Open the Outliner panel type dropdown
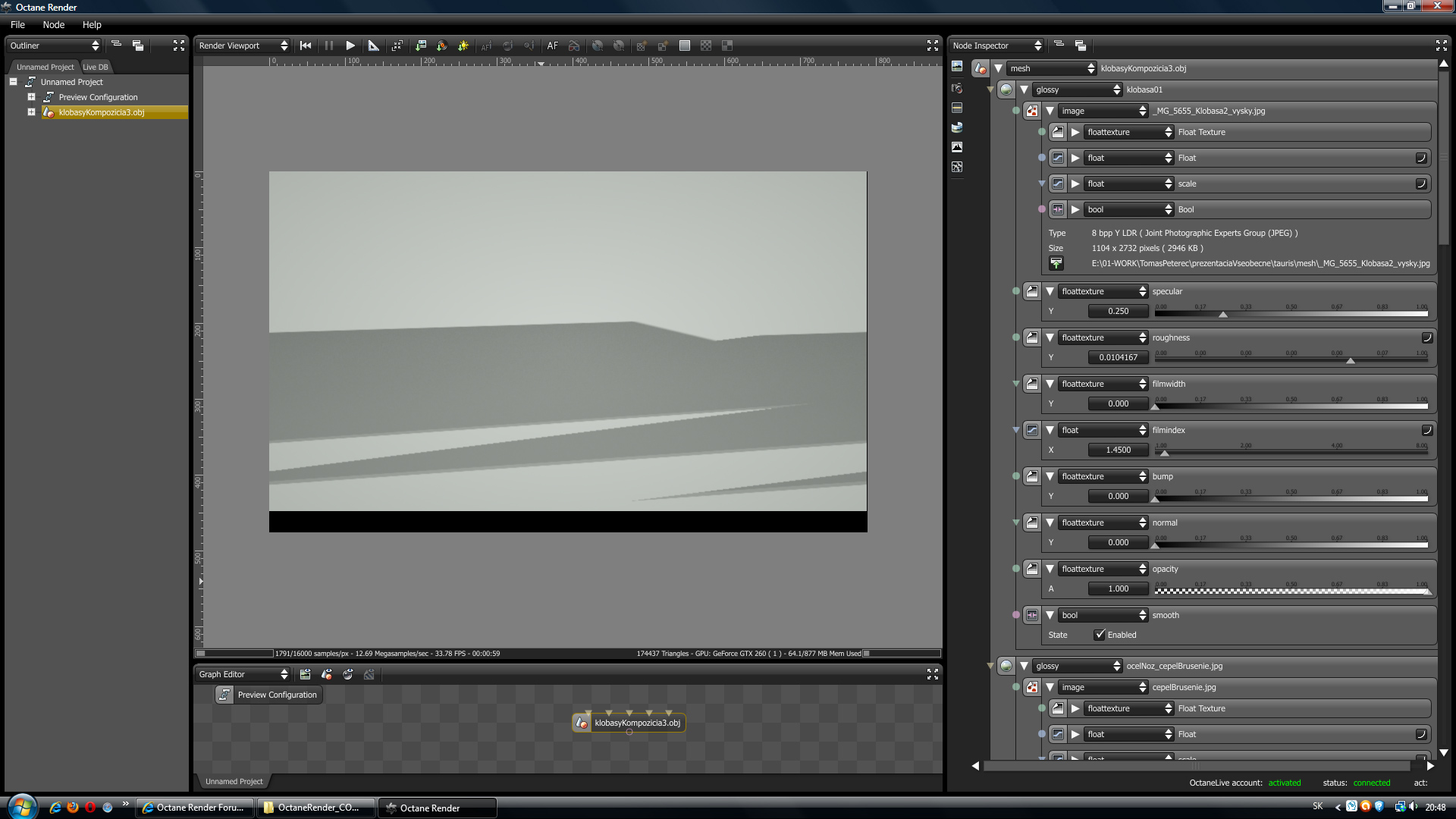The height and width of the screenshot is (819, 1456). pyautogui.click(x=54, y=45)
